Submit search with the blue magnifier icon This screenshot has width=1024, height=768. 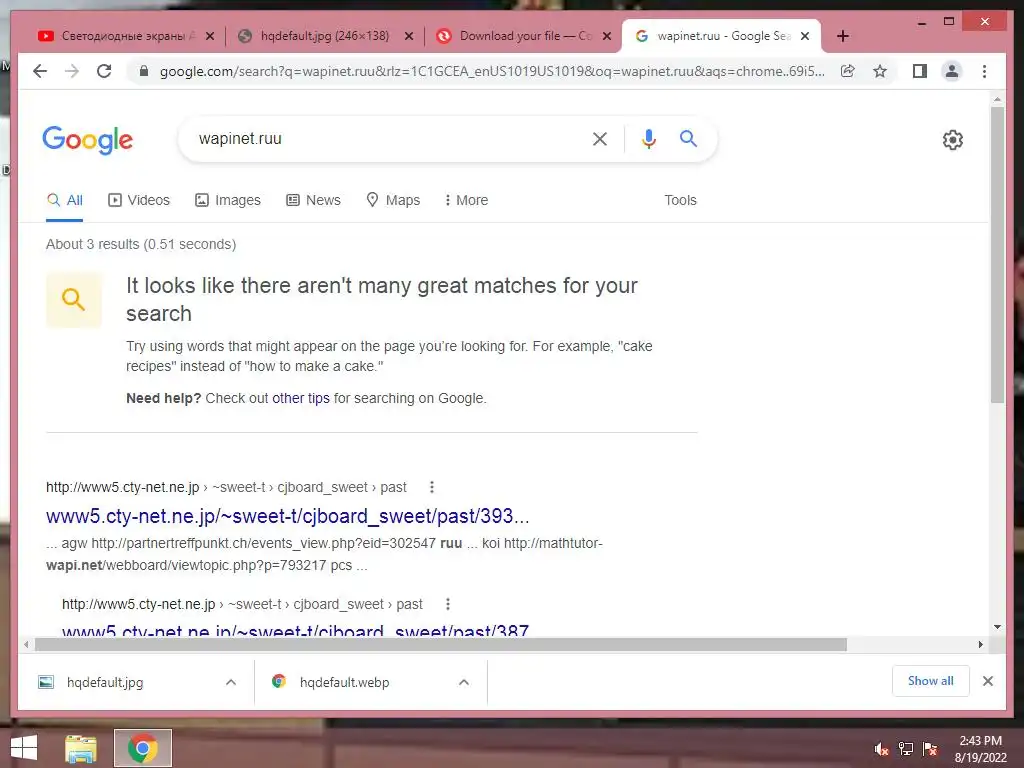[x=688, y=138]
